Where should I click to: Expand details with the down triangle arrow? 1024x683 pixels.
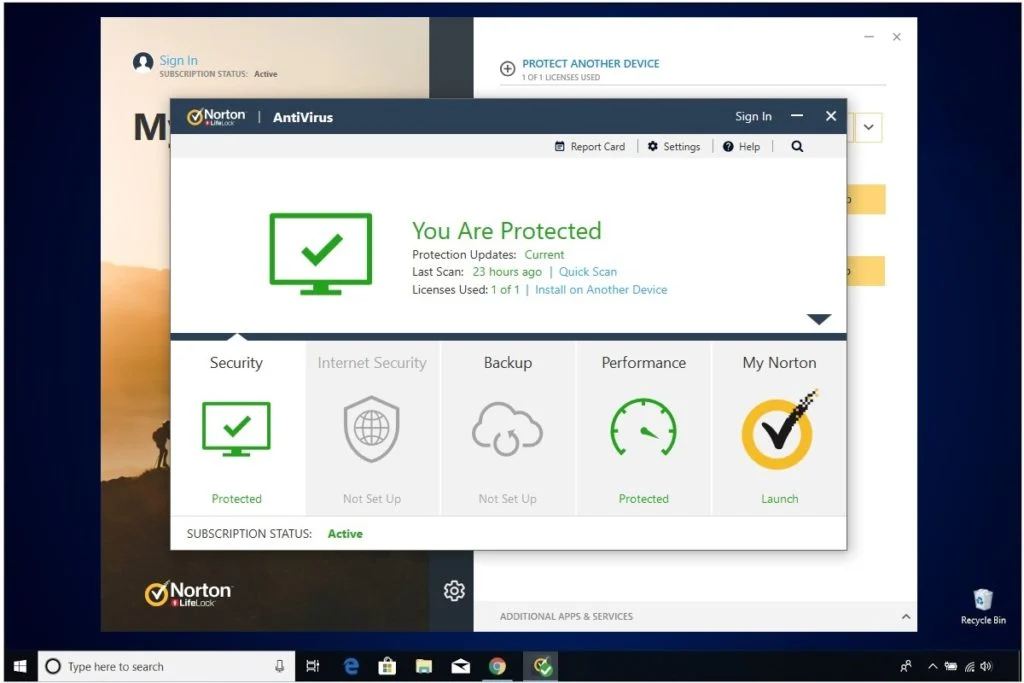point(819,319)
